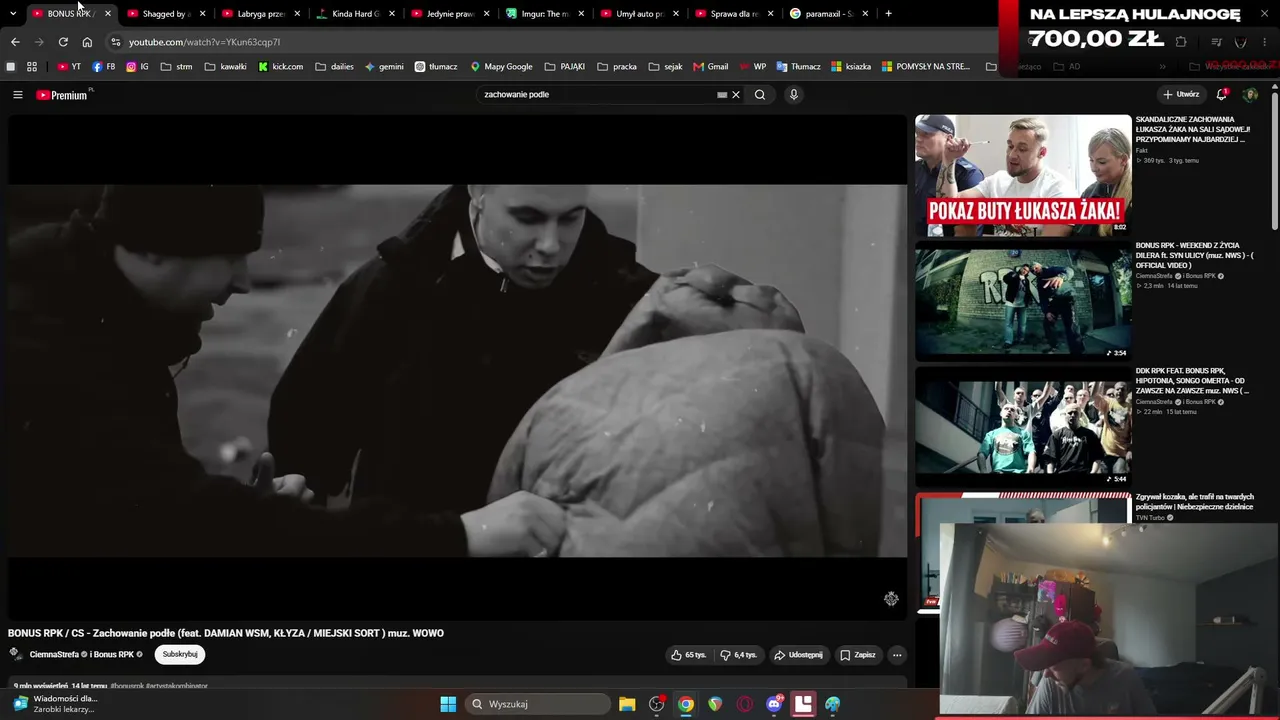Open the apps grid bookmark icon
The height and width of the screenshot is (720, 1280).
tap(32, 67)
